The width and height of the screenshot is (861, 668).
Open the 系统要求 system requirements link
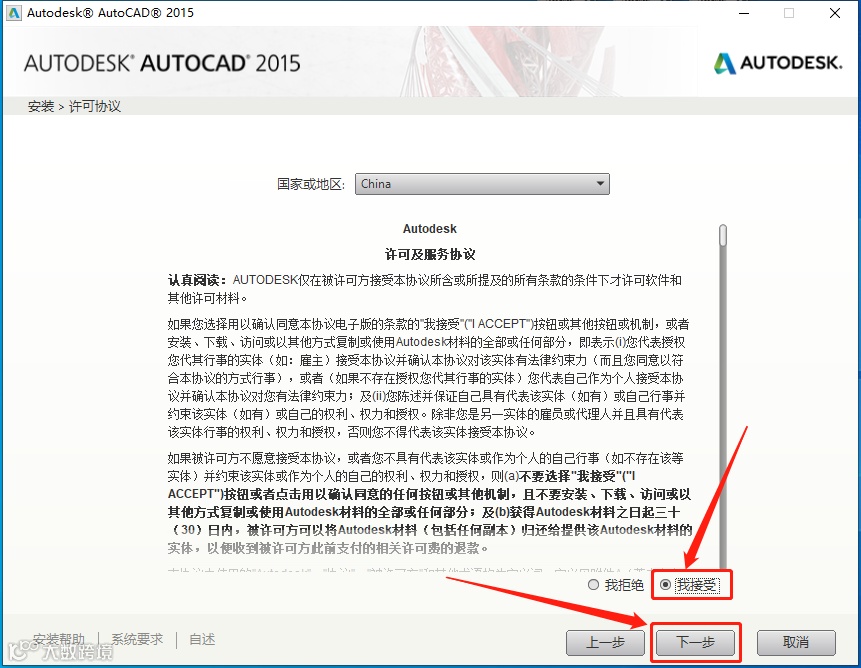pos(137,639)
